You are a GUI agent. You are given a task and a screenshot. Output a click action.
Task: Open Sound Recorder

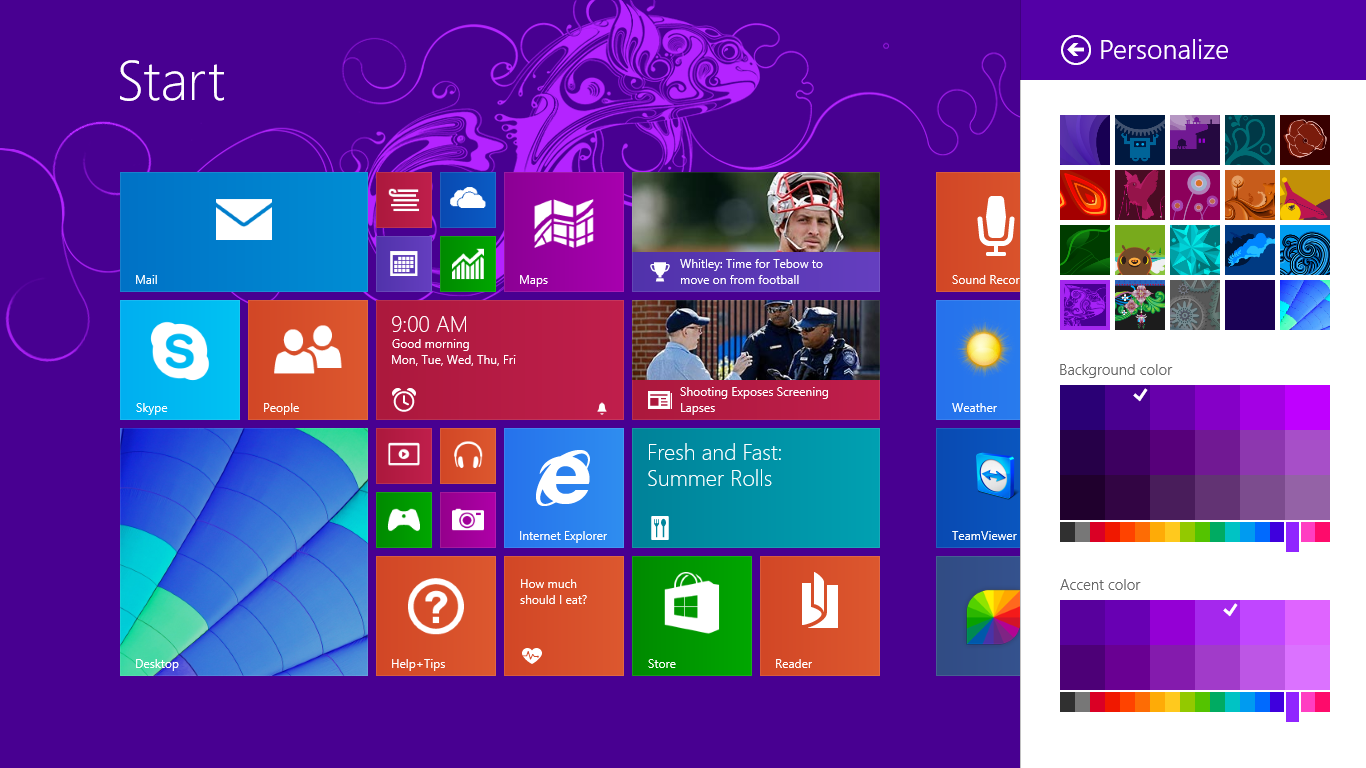point(975,231)
